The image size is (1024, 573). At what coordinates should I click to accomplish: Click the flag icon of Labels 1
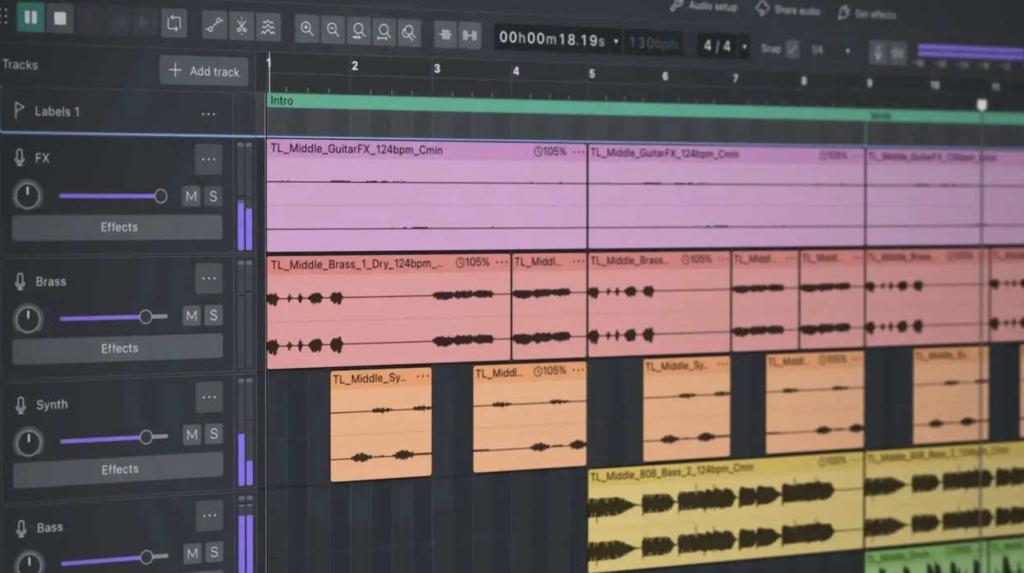tap(19, 110)
